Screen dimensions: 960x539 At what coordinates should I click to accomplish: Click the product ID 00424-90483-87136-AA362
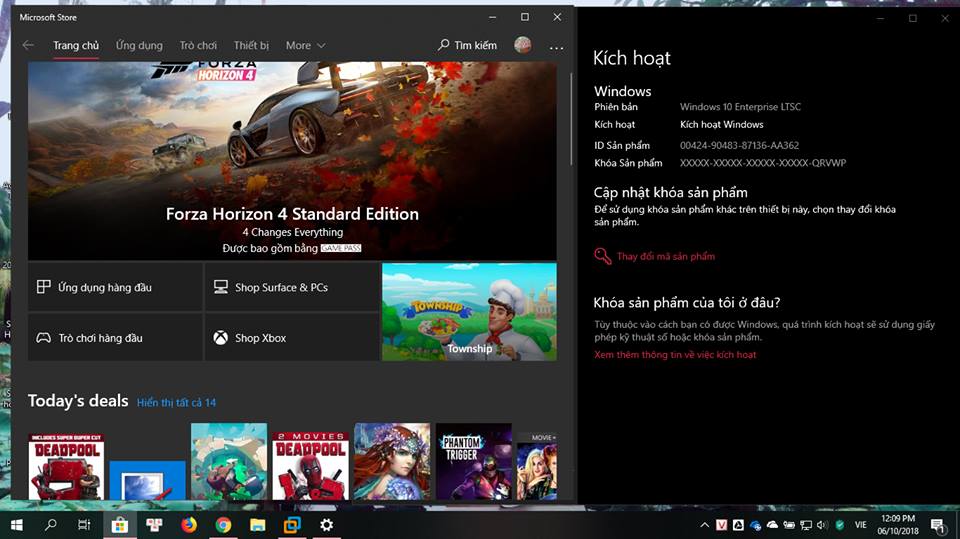(739, 145)
